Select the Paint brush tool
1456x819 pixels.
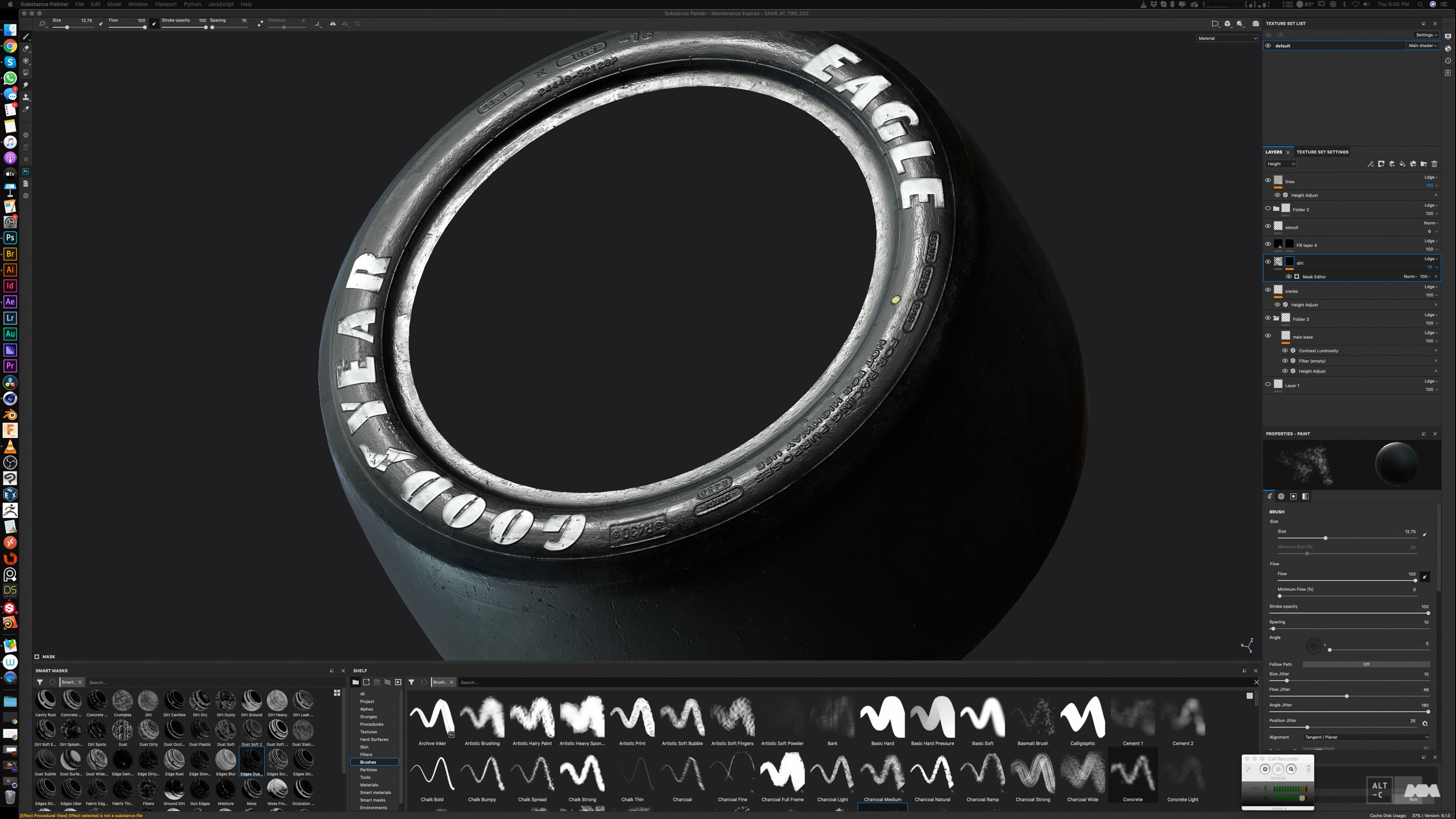pos(26,37)
